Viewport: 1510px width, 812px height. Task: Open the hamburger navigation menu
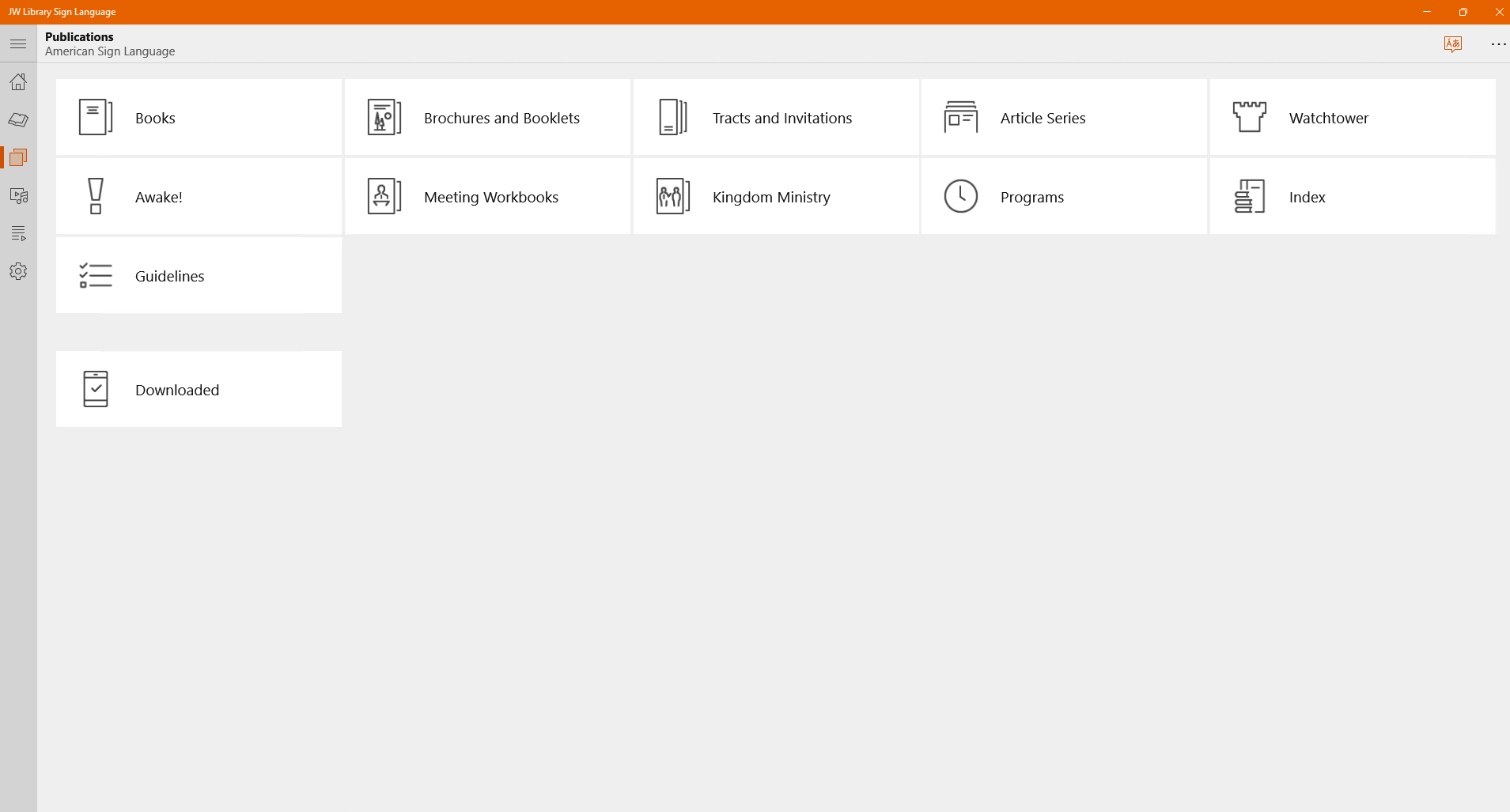click(x=18, y=44)
